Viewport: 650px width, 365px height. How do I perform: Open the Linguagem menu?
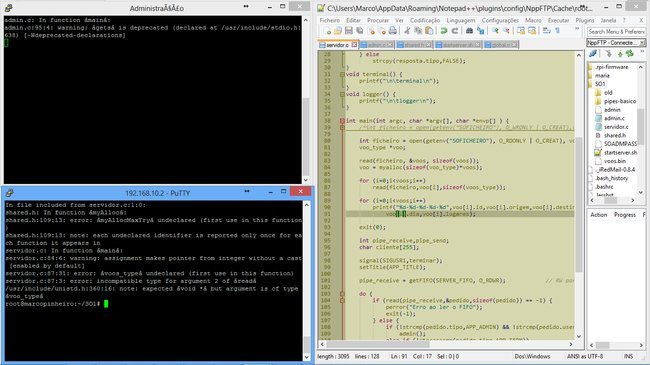click(461, 20)
